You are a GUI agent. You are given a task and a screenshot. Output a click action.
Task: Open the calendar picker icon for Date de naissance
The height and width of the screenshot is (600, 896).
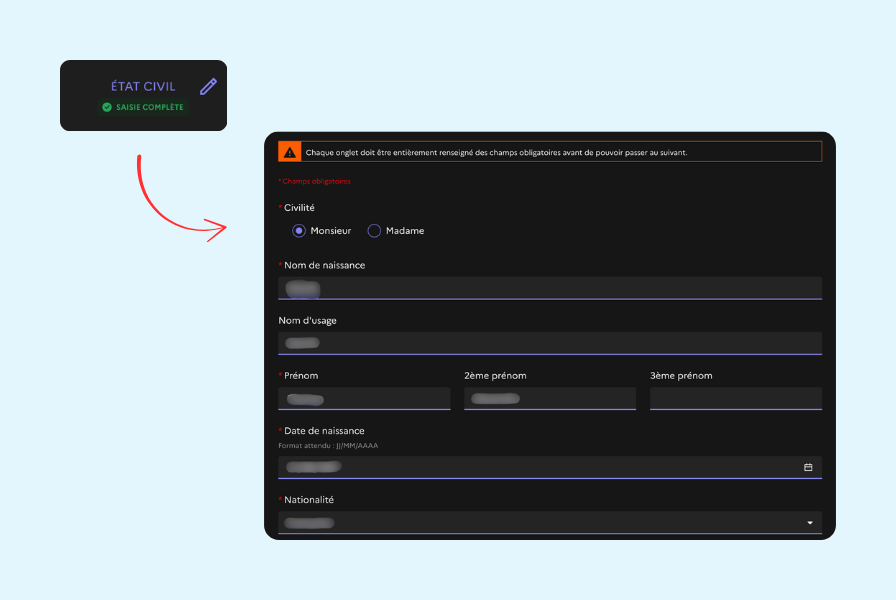(808, 467)
